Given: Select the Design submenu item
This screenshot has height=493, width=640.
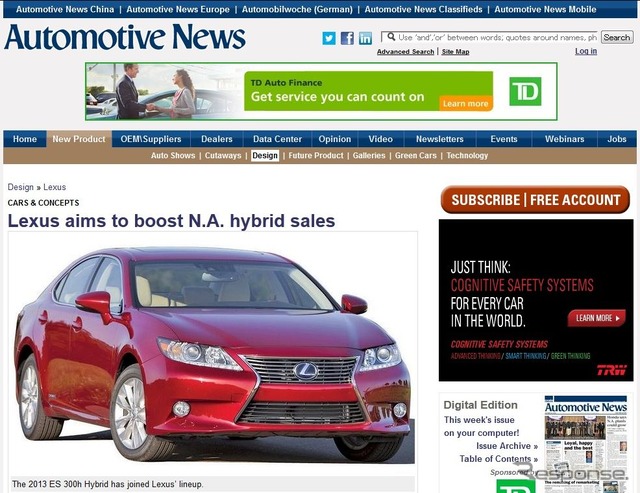Looking at the screenshot, I should (x=265, y=155).
